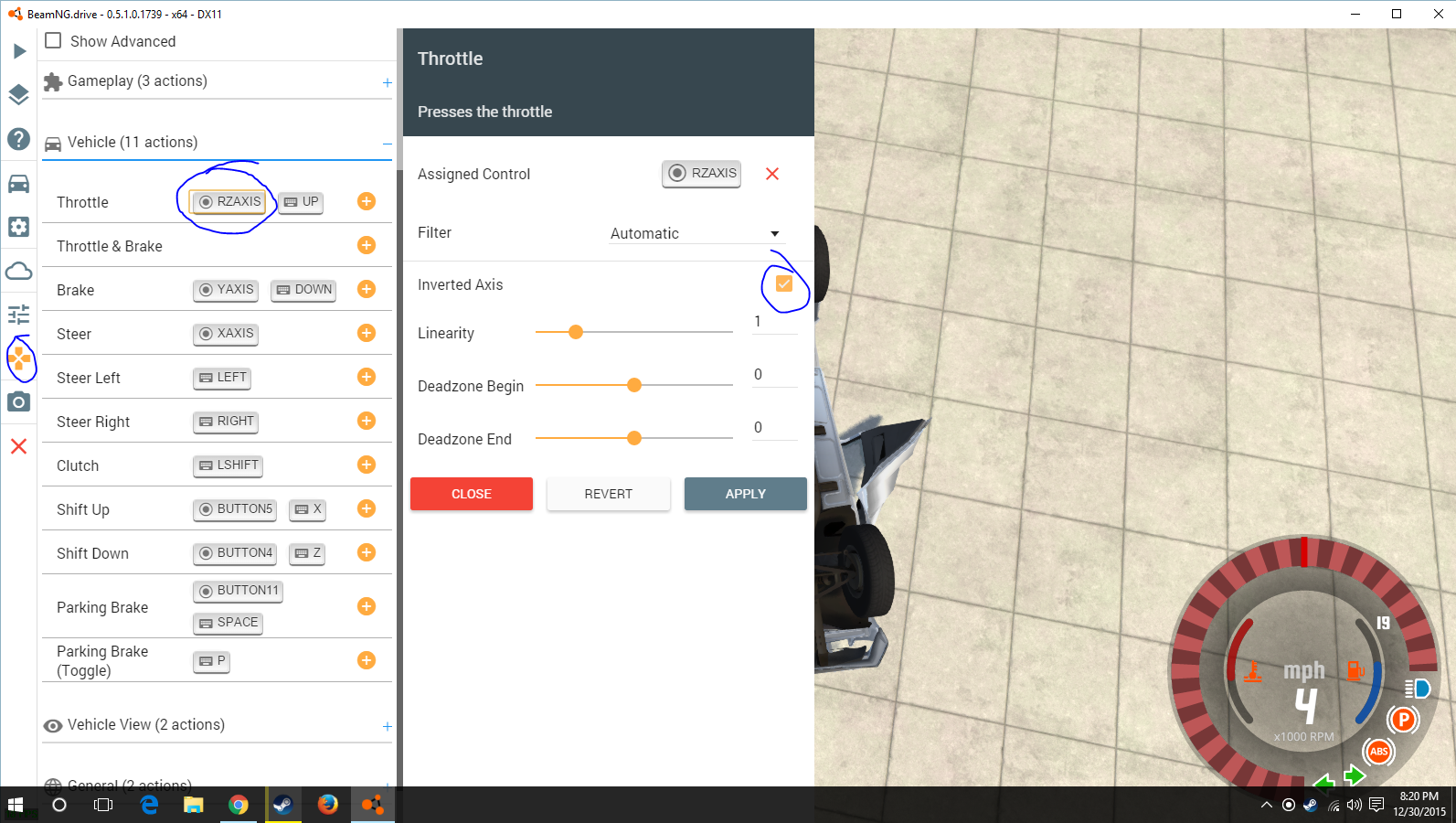Enable the Show Advanced checkbox

[53, 41]
